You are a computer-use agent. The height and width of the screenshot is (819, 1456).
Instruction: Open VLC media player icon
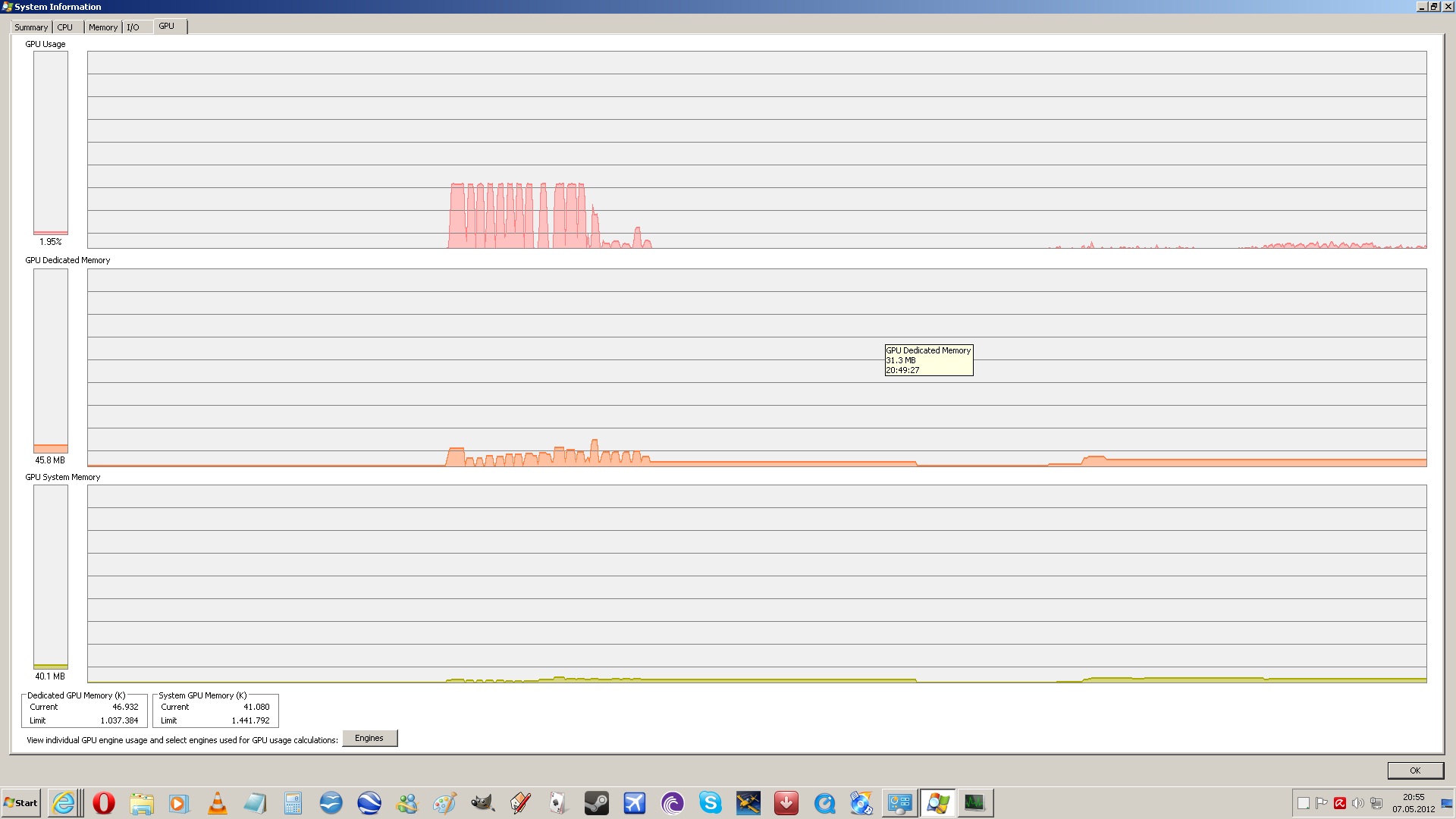[x=218, y=803]
